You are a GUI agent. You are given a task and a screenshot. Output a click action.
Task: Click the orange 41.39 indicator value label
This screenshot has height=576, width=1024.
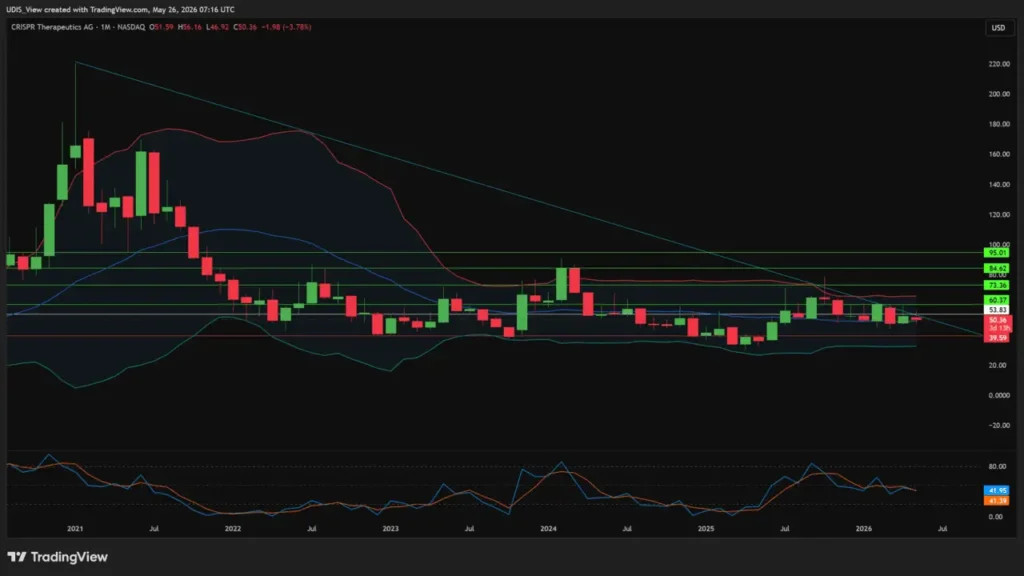pyautogui.click(x=997, y=501)
